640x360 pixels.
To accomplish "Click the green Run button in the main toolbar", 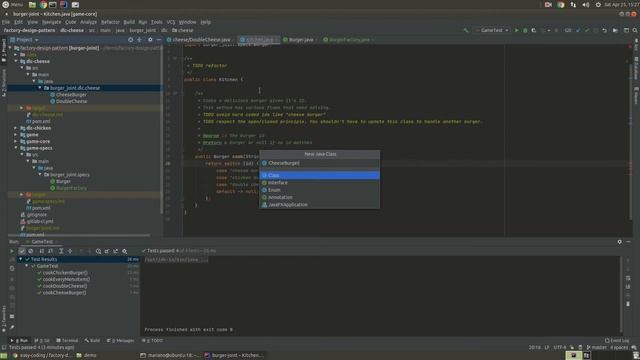I will [x=516, y=30].
